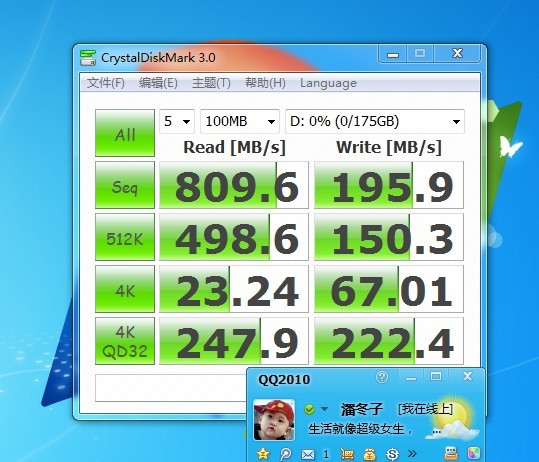Open the 文件(F) menu
Image resolution: width=539 pixels, height=462 pixels.
(106, 83)
